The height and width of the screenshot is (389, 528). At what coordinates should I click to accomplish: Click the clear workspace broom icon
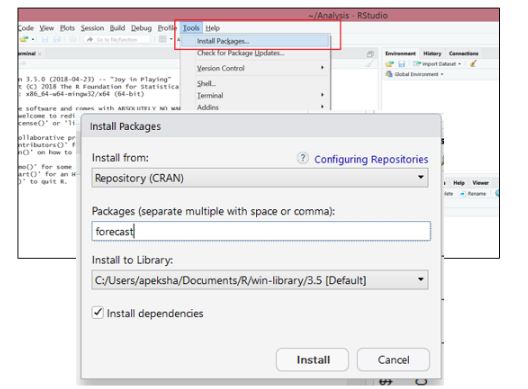(473, 63)
